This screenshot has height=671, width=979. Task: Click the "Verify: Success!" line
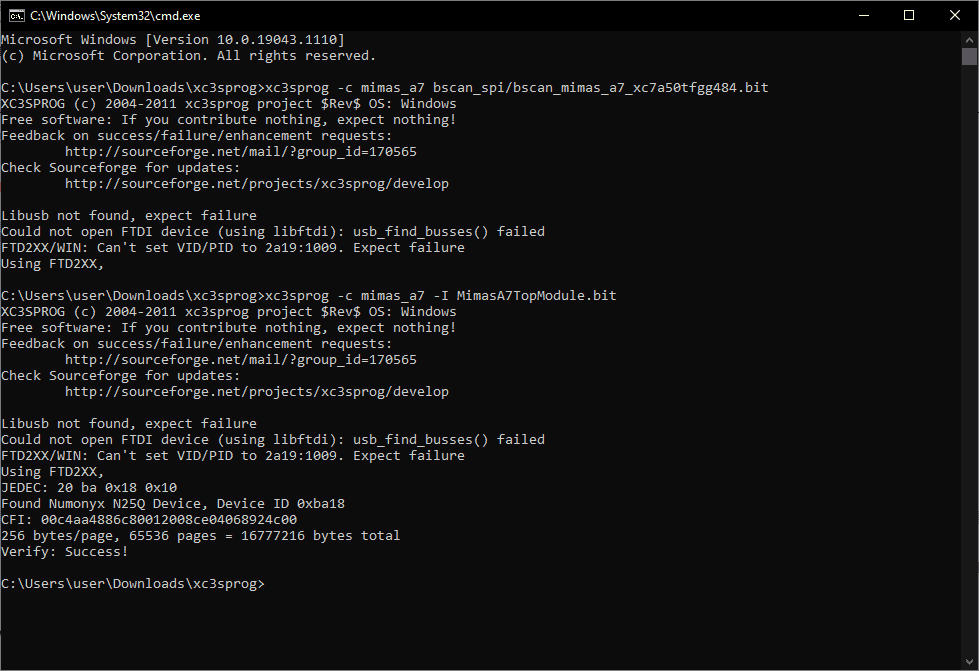pos(65,551)
